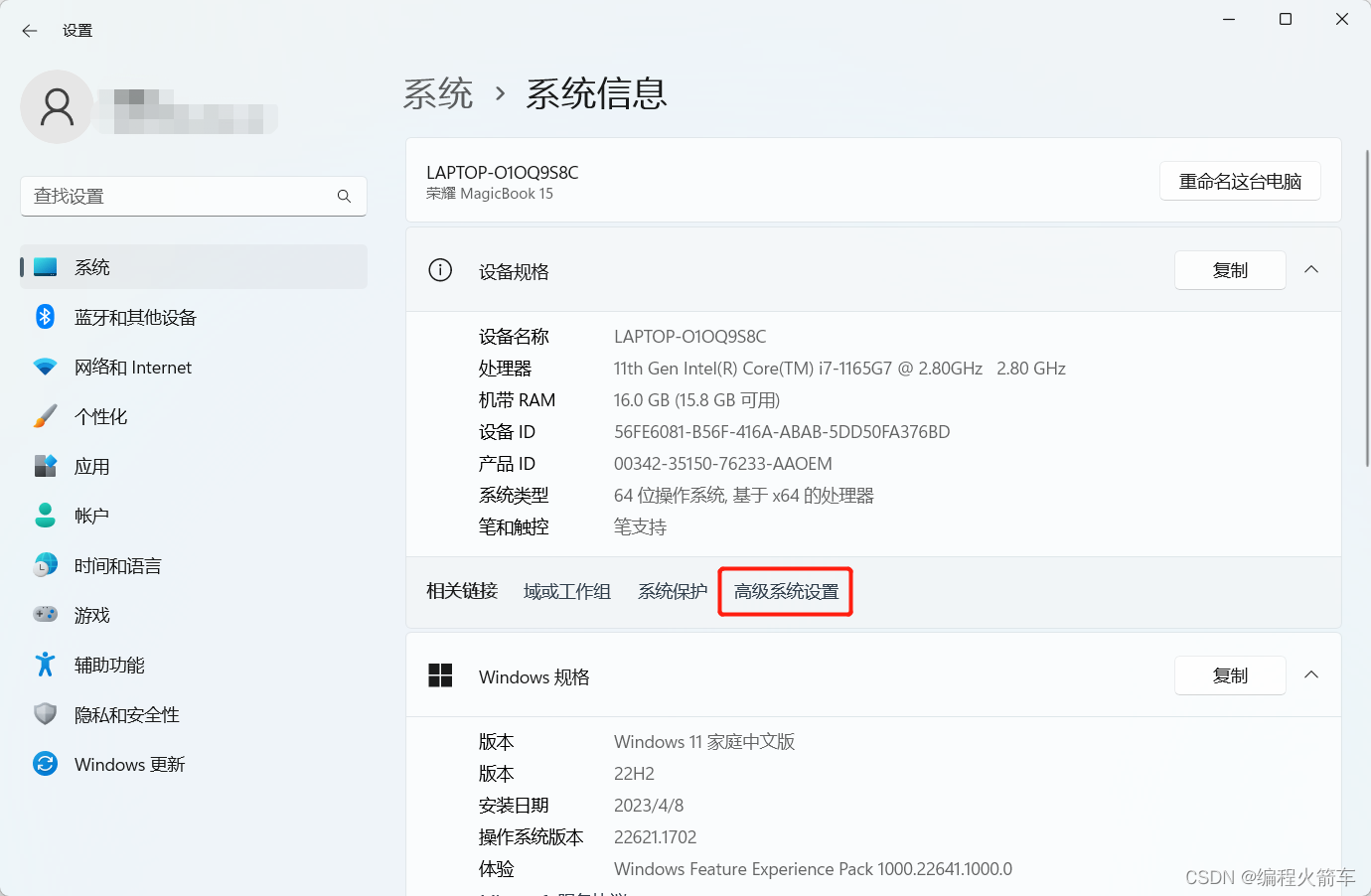Image resolution: width=1371 pixels, height=896 pixels.
Task: Click the OS build value 22621.1702
Action: click(656, 837)
